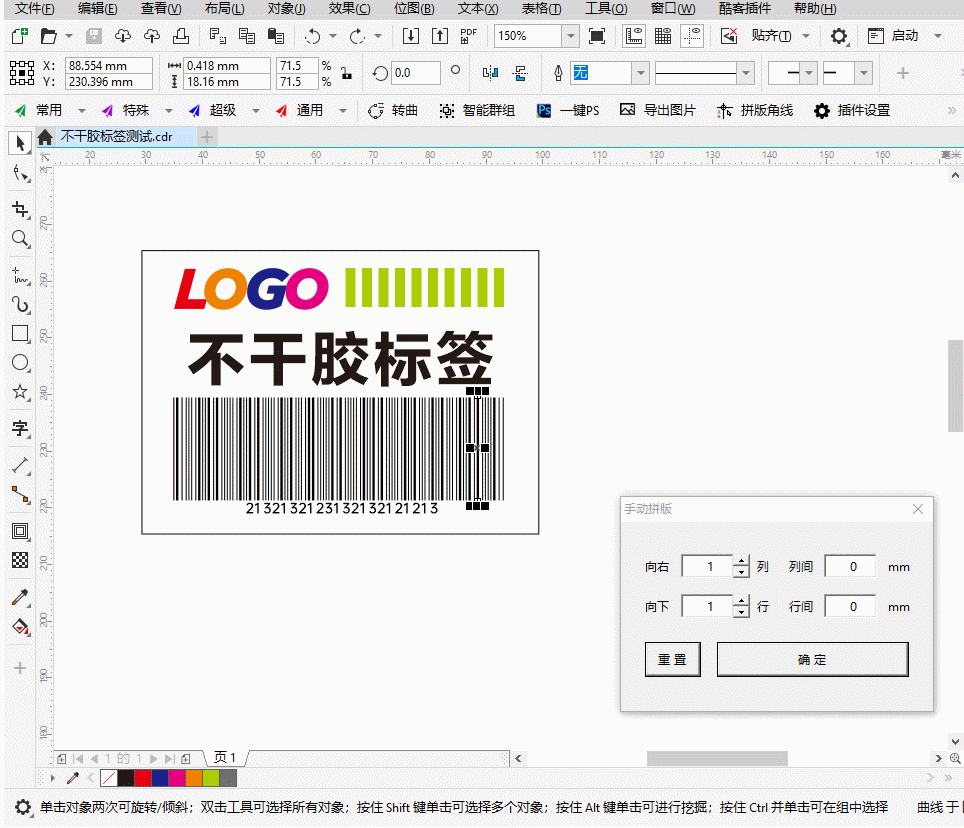Click the 列间 spacing input field
The image size is (964, 828).
(x=850, y=566)
